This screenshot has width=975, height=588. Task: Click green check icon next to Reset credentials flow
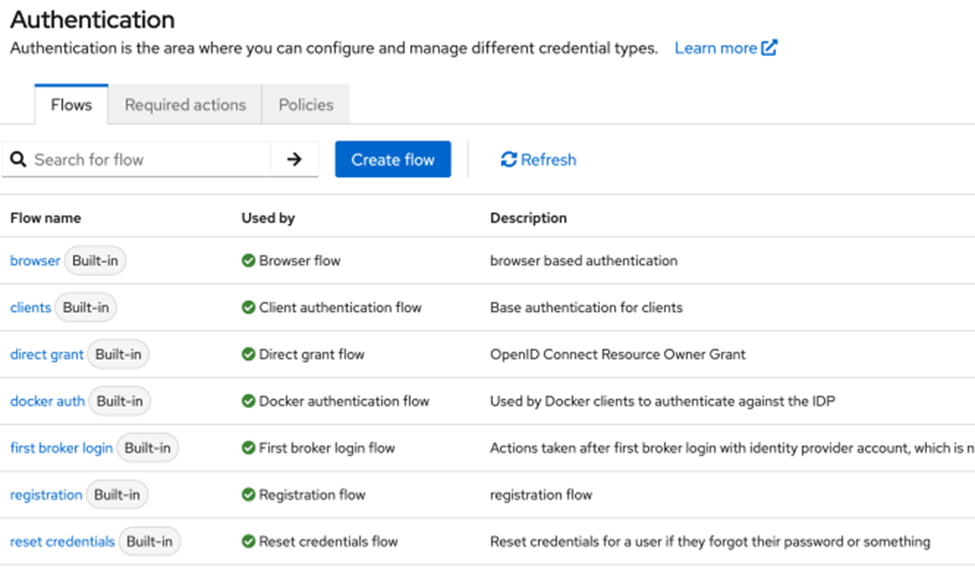pyautogui.click(x=249, y=541)
